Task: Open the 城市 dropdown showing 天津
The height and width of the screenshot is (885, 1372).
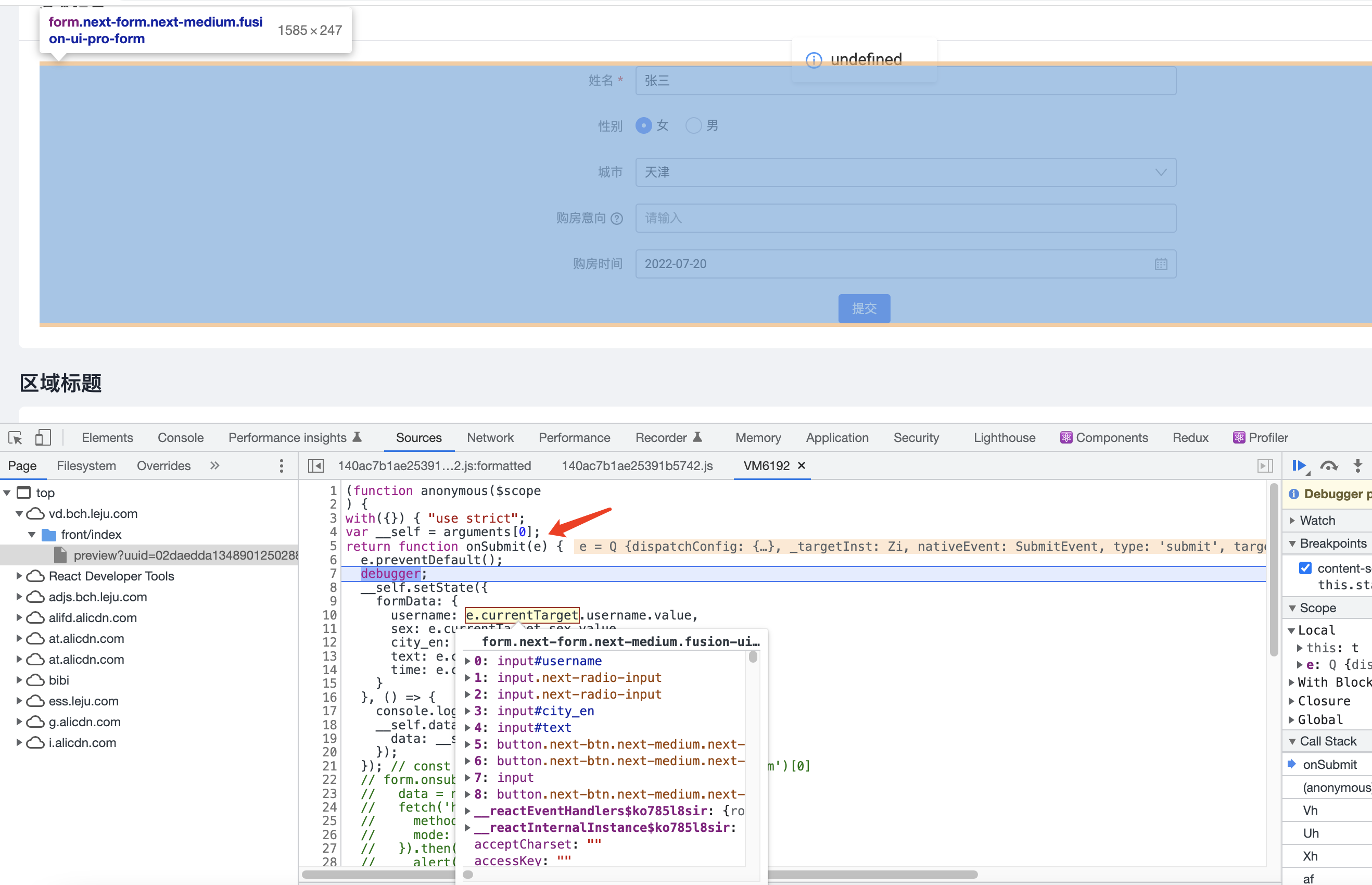Action: point(906,172)
